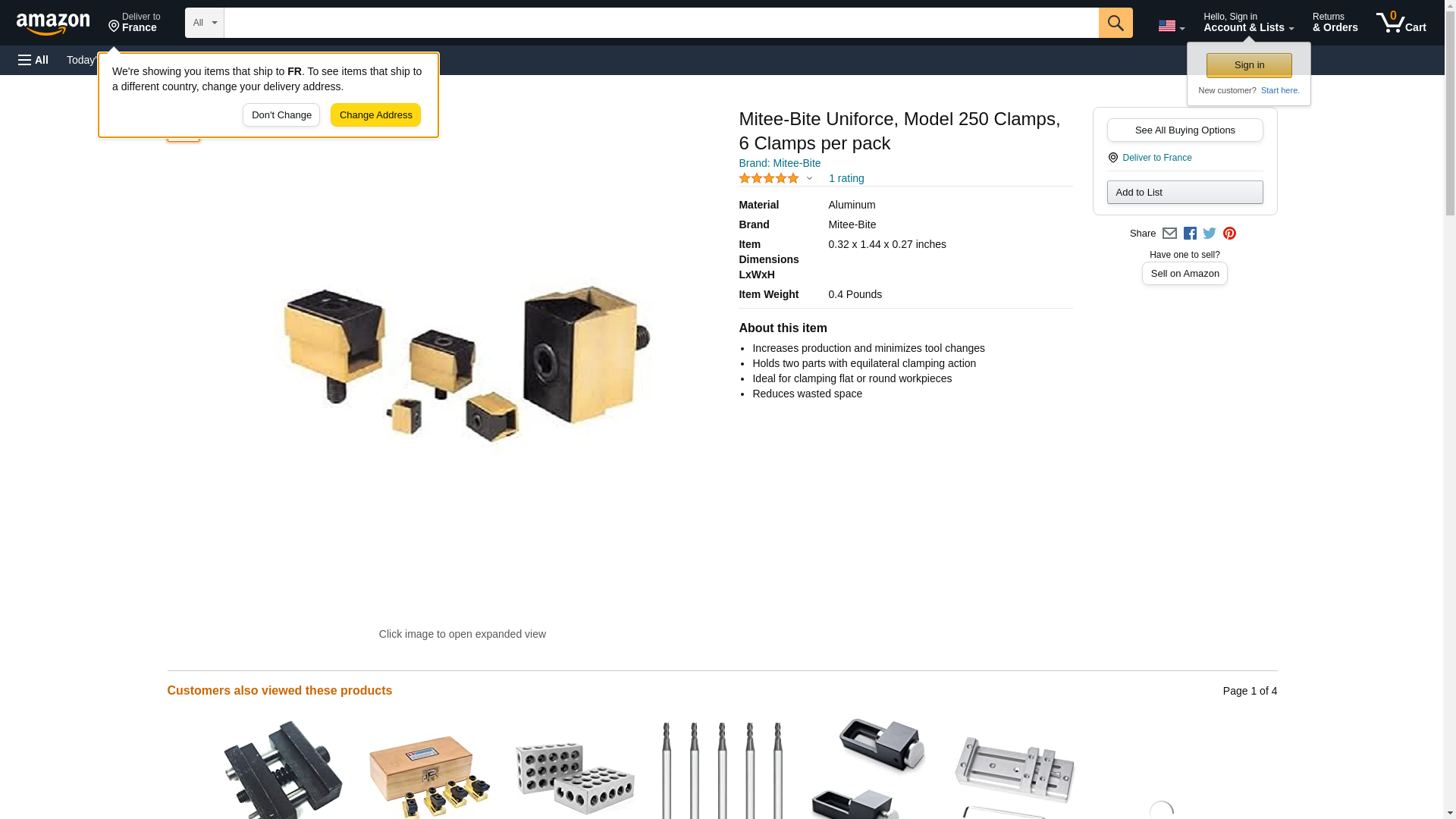Click See All Buying Options
The width and height of the screenshot is (1456, 819).
[x=1185, y=130]
